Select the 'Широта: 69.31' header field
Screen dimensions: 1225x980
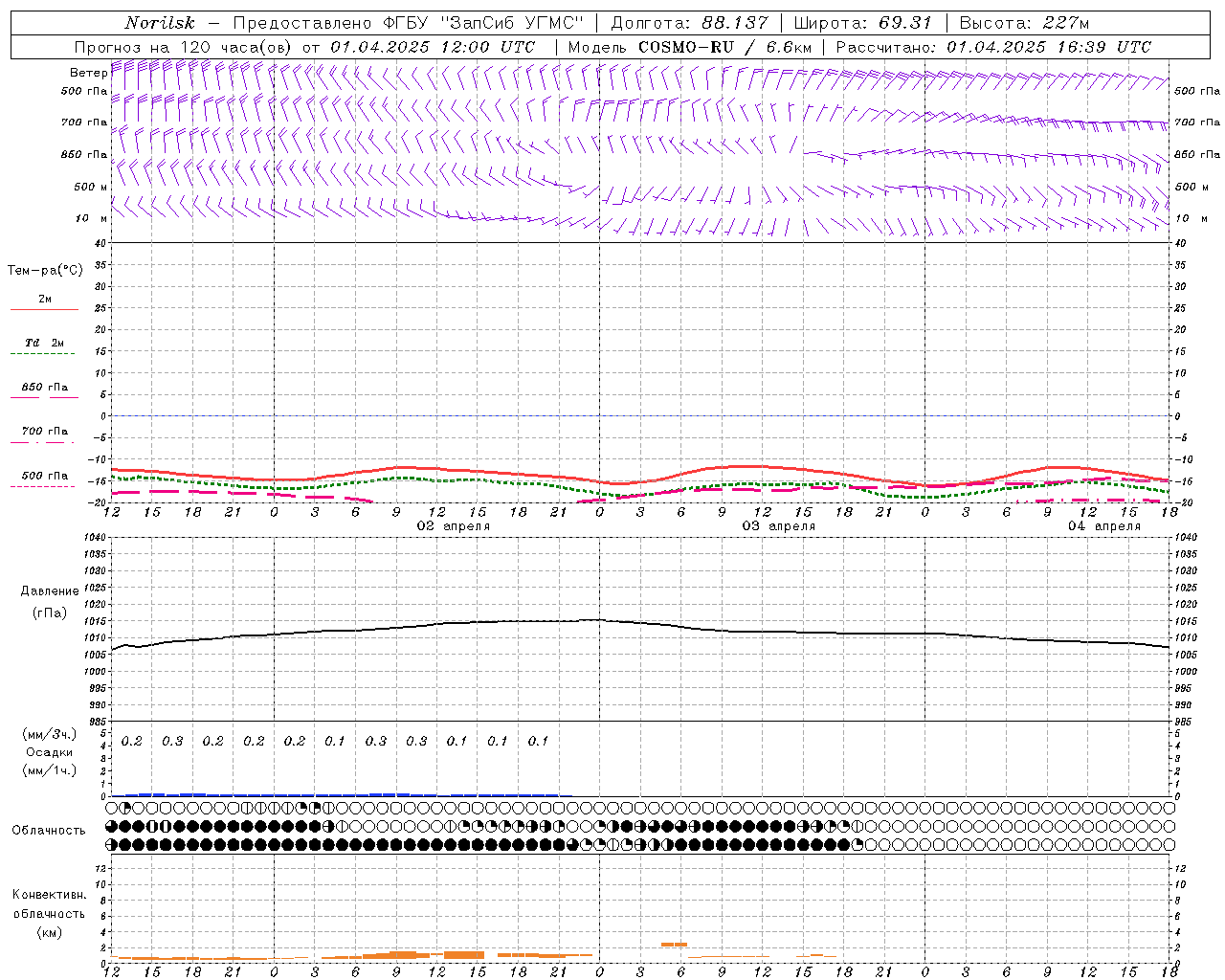tap(862, 23)
